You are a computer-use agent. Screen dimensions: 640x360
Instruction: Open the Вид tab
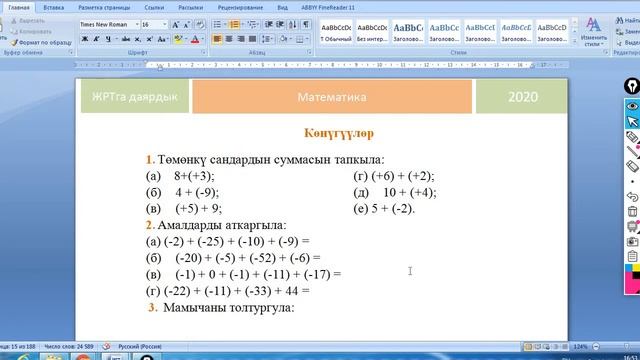(x=282, y=7)
